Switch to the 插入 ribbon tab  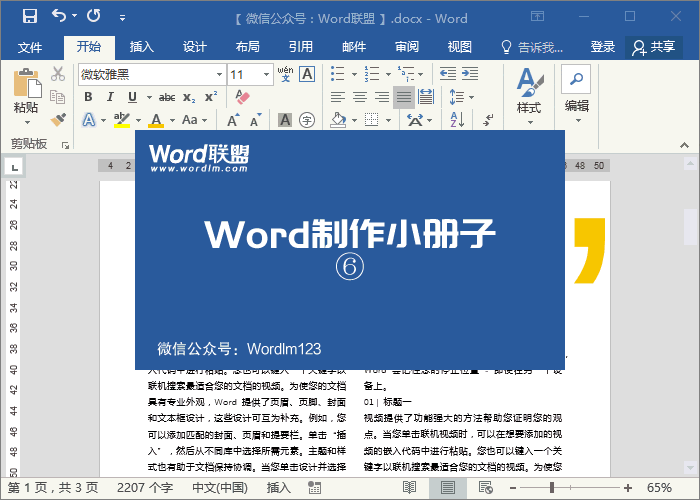click(142, 46)
